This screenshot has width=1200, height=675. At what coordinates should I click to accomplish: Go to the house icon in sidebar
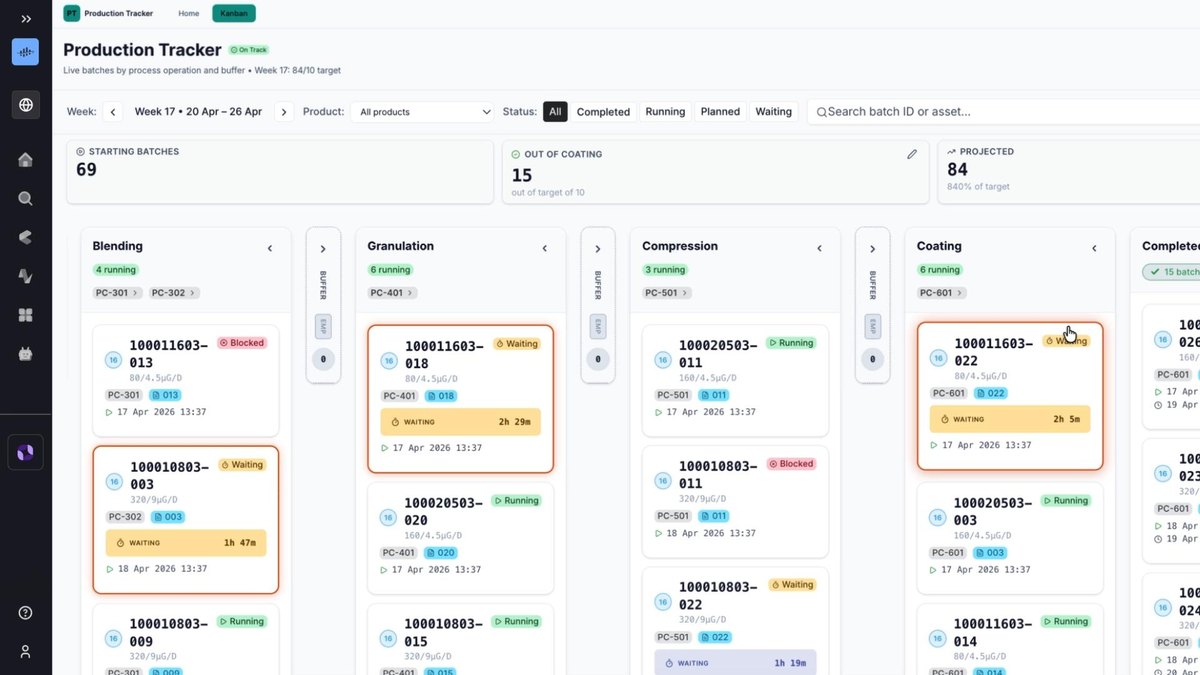26,160
